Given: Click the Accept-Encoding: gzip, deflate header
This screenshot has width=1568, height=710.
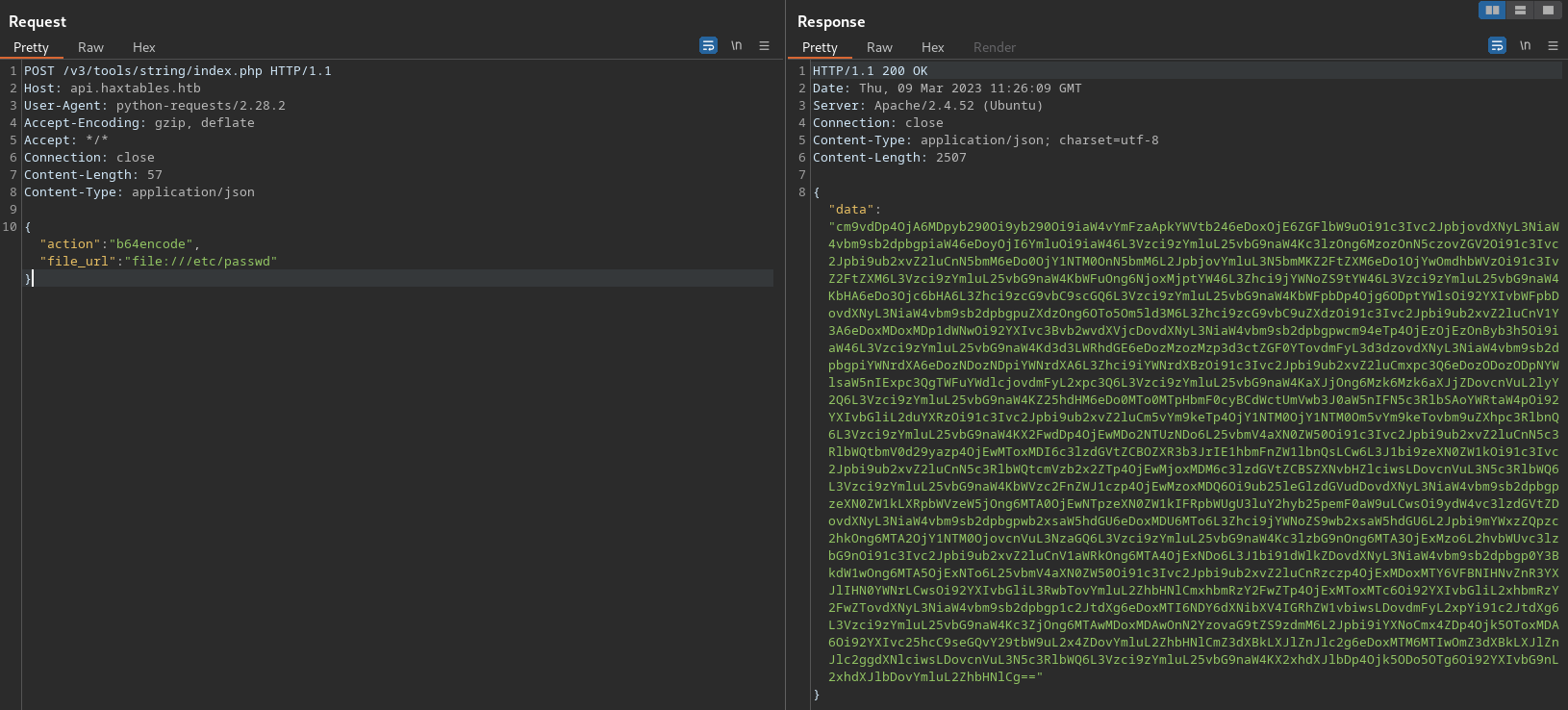Looking at the screenshot, I should point(139,123).
